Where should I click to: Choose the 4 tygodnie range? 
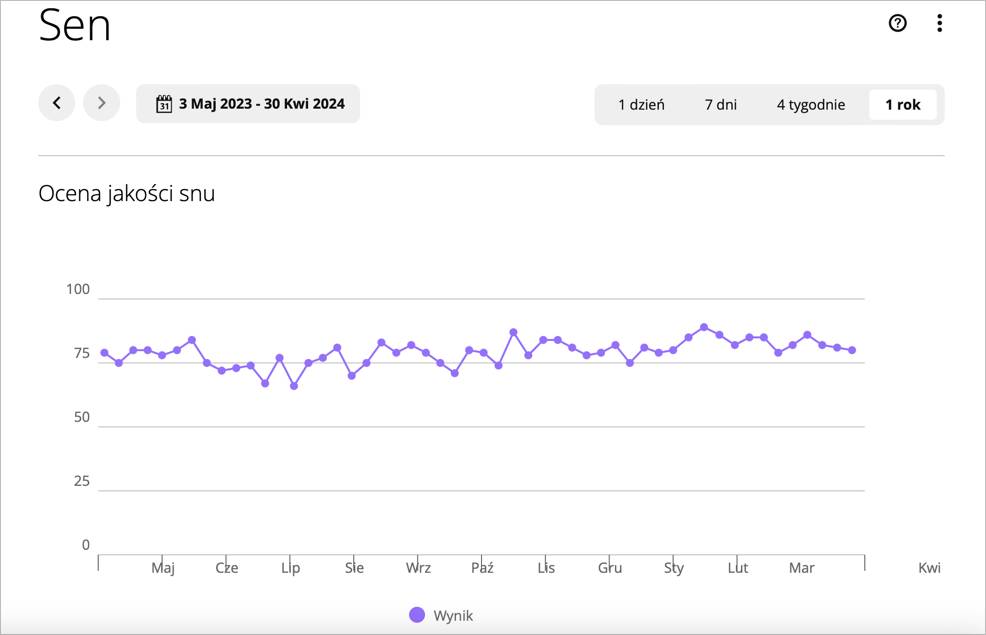810,104
